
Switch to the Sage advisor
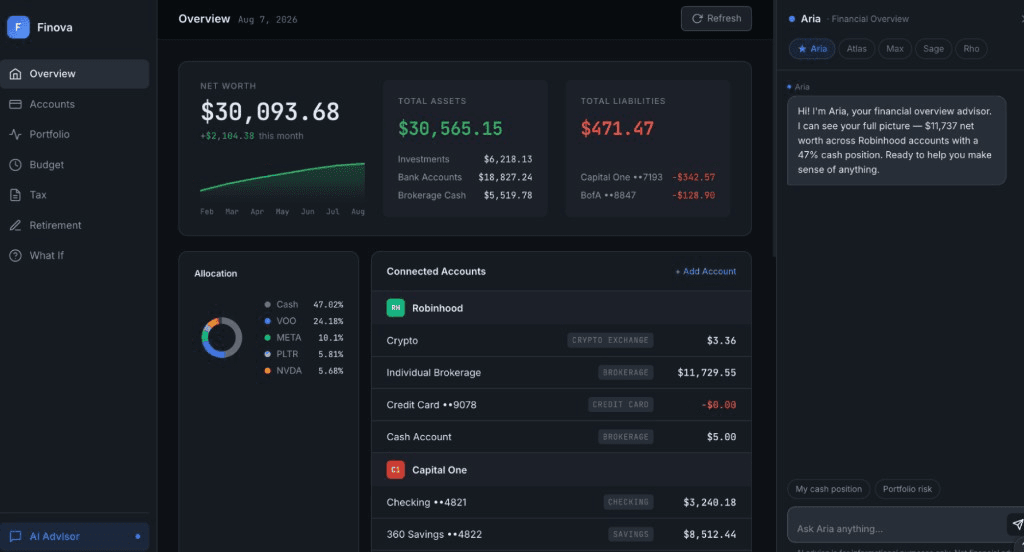coord(933,48)
